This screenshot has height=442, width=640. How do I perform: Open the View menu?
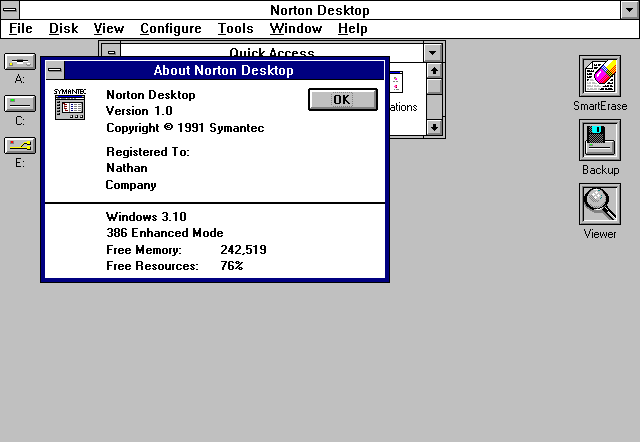pos(109,29)
